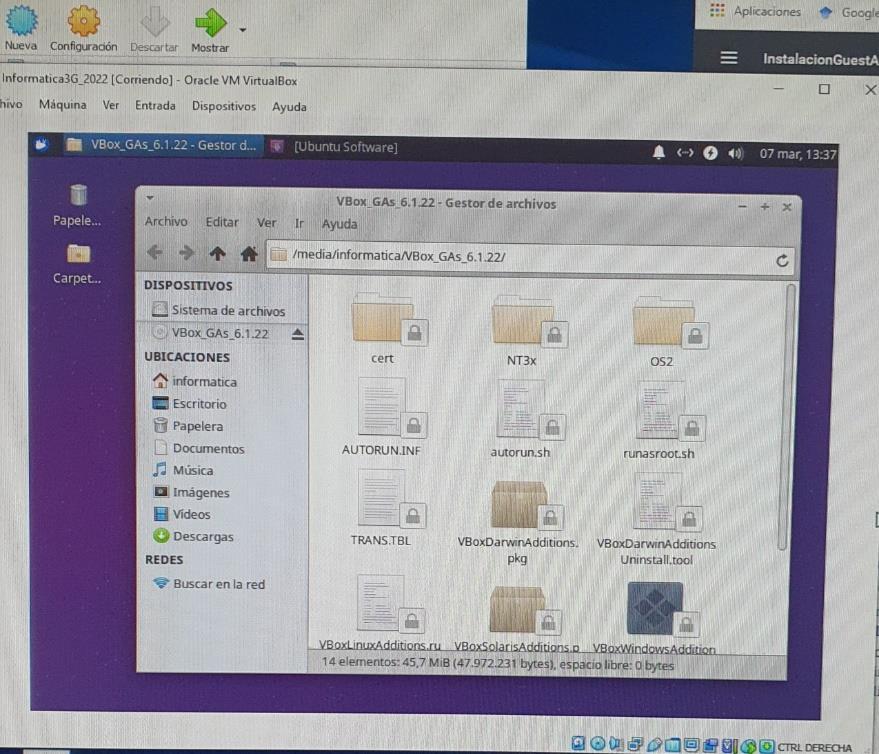The image size is (879, 754).
Task: Click the volume speaker panel icon
Action: point(735,154)
